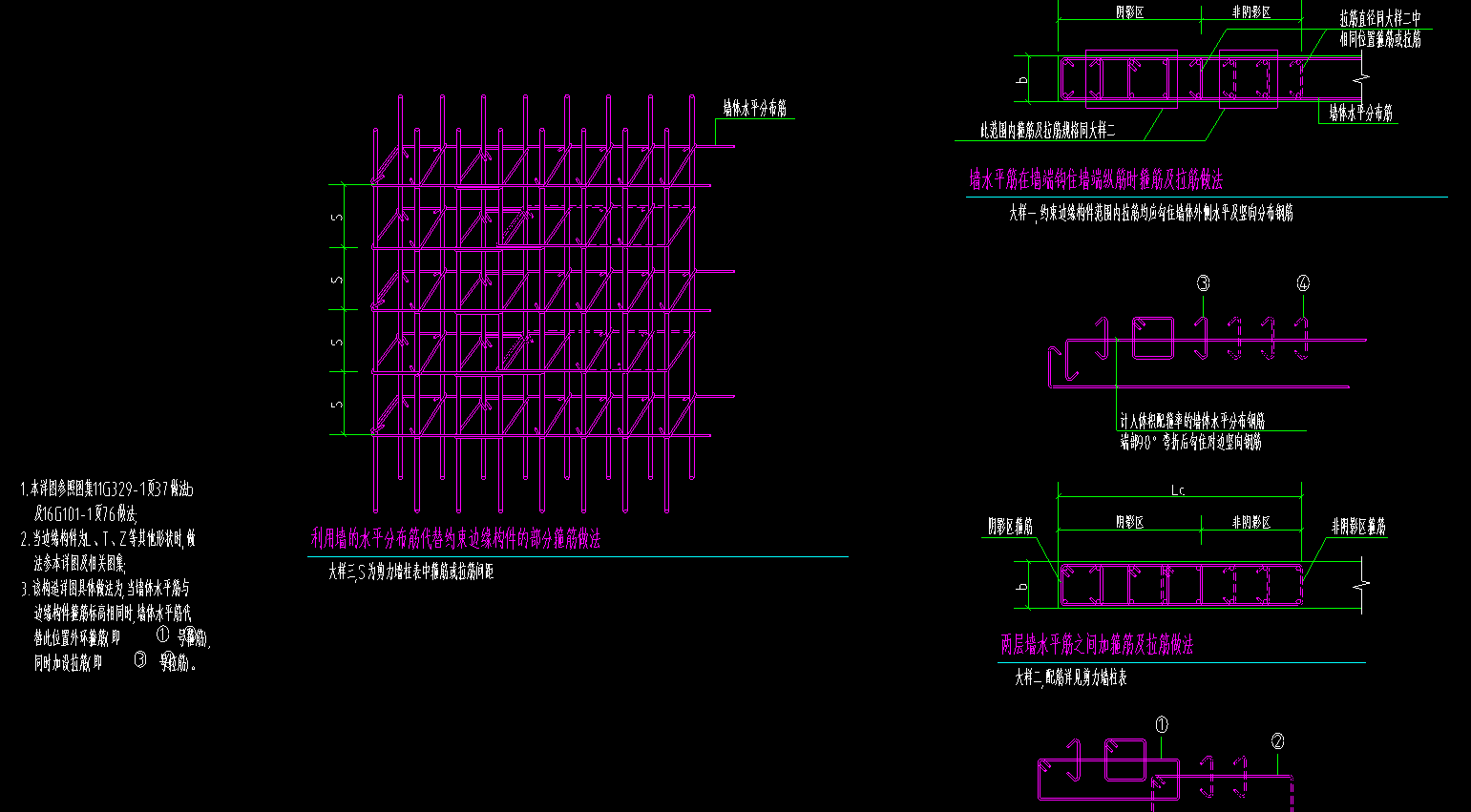Click '阴影区' dimension text in top-right detail
The width and height of the screenshot is (1471, 812).
tap(1129, 12)
